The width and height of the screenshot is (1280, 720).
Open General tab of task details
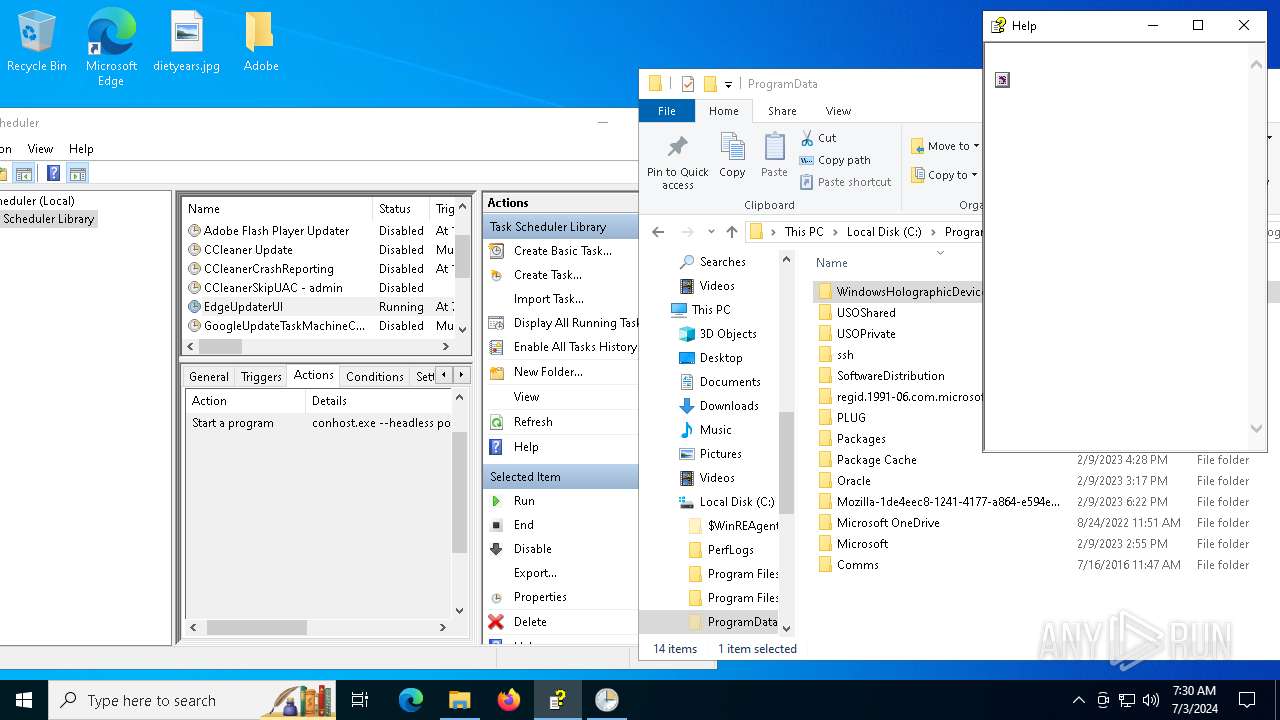209,377
